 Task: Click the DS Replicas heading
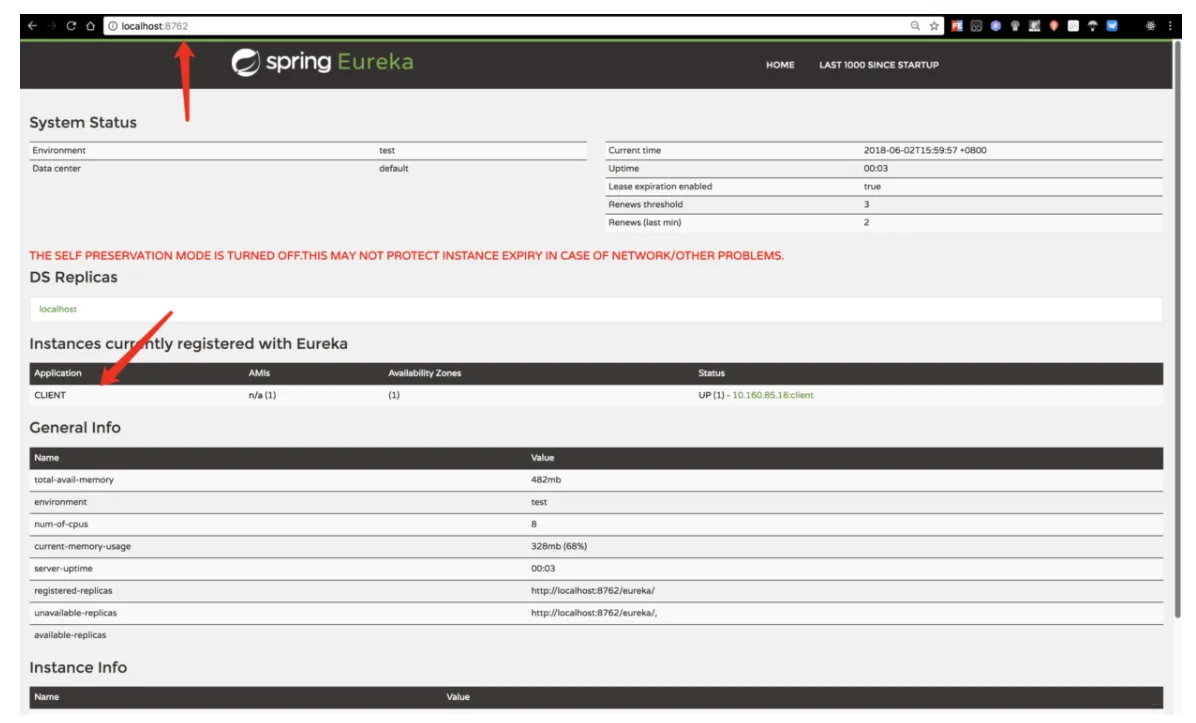tap(73, 278)
